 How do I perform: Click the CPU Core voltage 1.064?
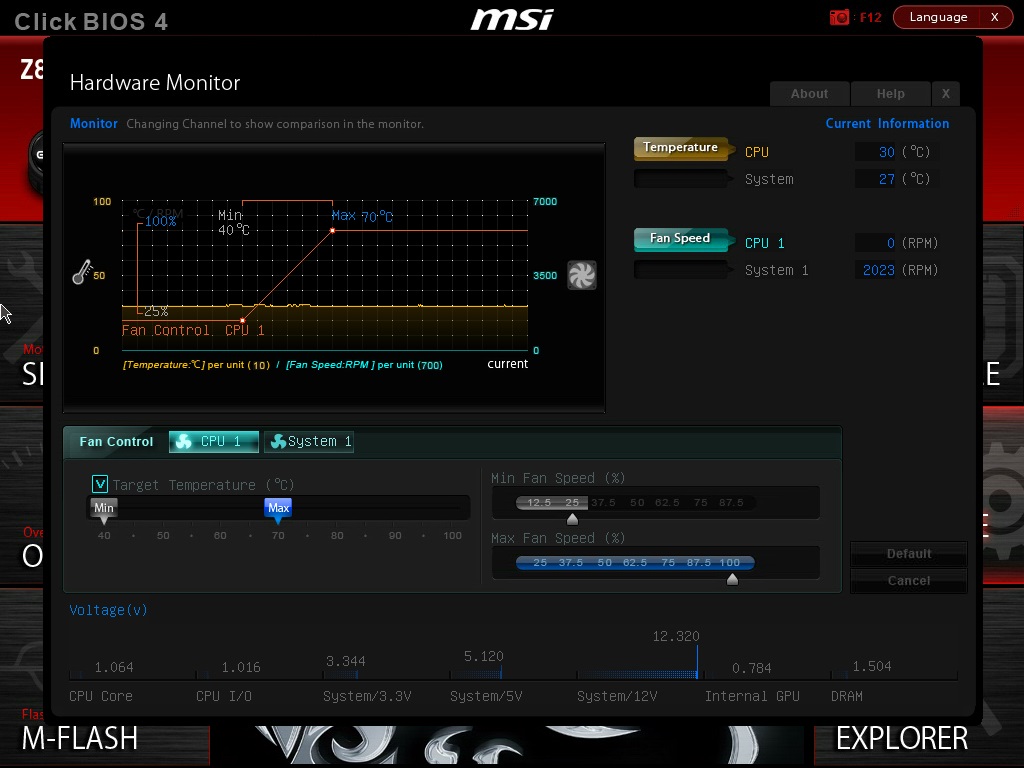coord(114,667)
